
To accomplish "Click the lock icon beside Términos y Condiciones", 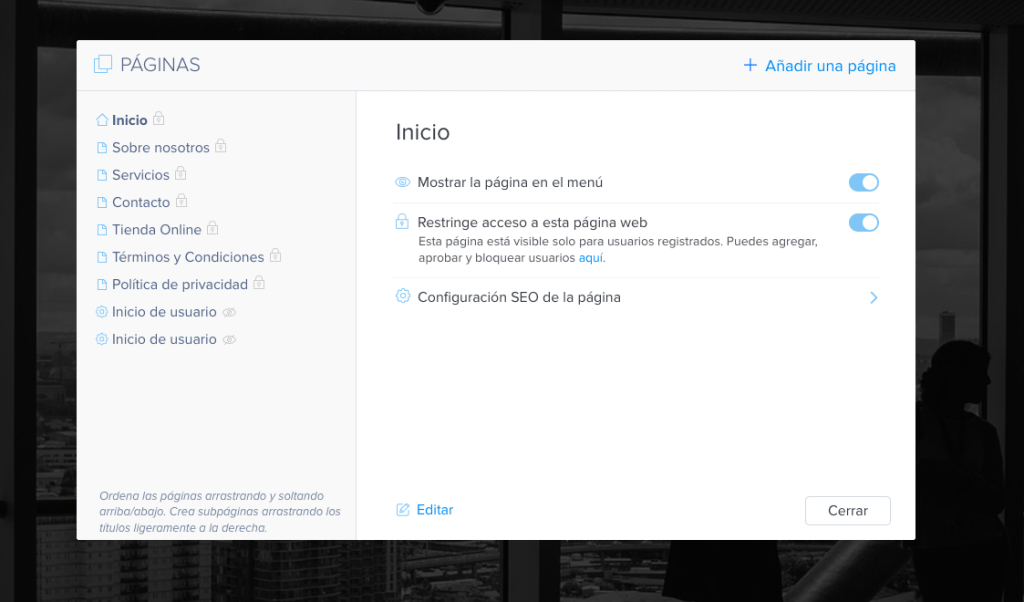I will point(276,256).
